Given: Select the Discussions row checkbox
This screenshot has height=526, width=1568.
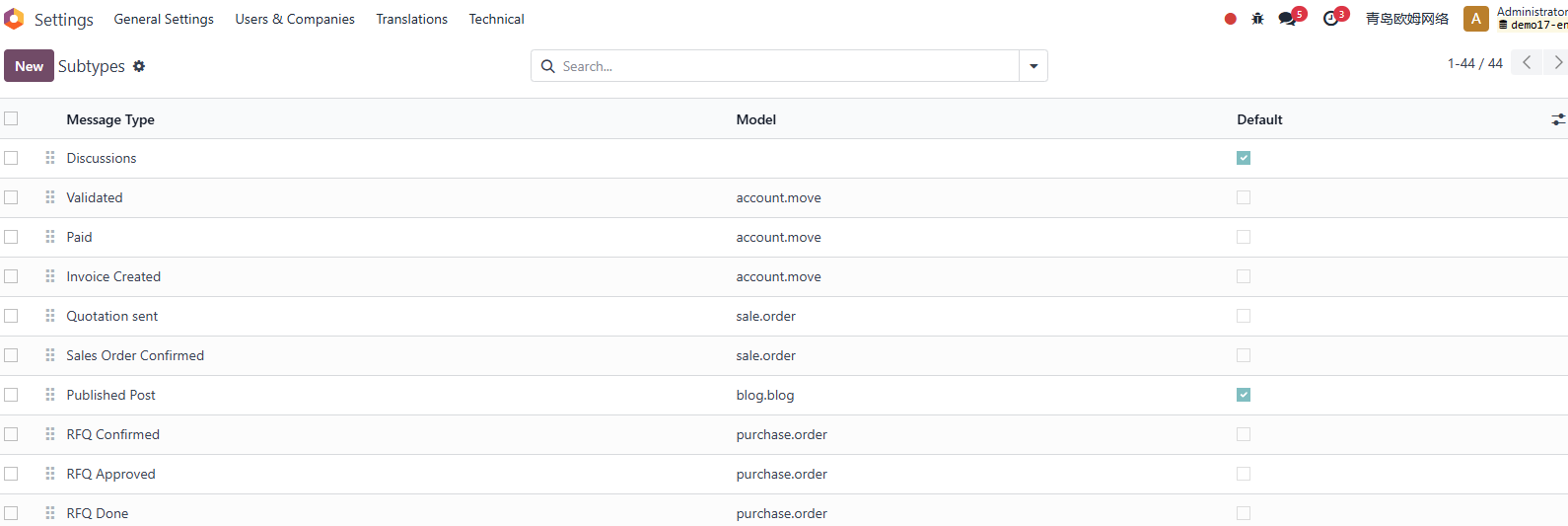Looking at the screenshot, I should pyautogui.click(x=11, y=158).
